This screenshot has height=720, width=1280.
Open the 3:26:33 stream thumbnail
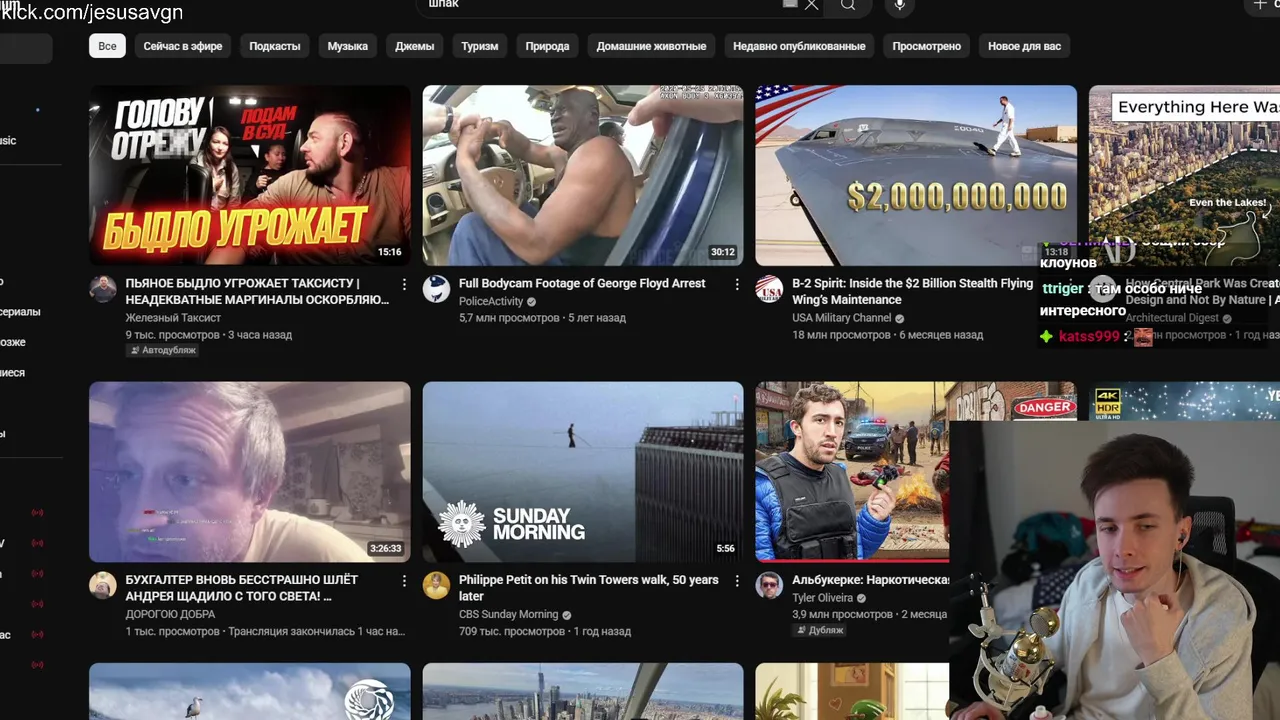(x=250, y=472)
